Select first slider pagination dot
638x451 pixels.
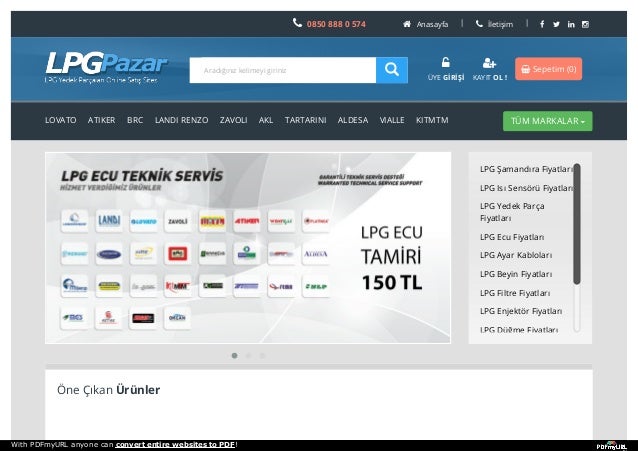pyautogui.click(x=234, y=356)
